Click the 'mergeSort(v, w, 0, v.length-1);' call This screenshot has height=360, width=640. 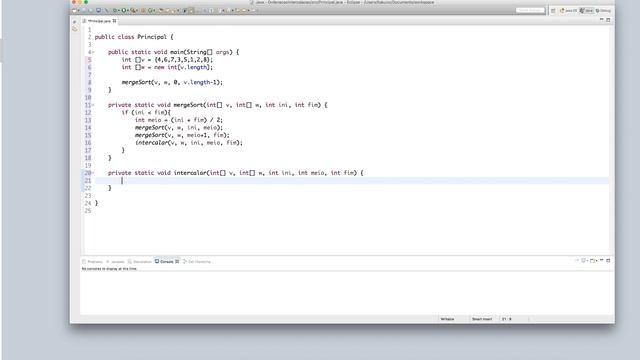click(172, 82)
